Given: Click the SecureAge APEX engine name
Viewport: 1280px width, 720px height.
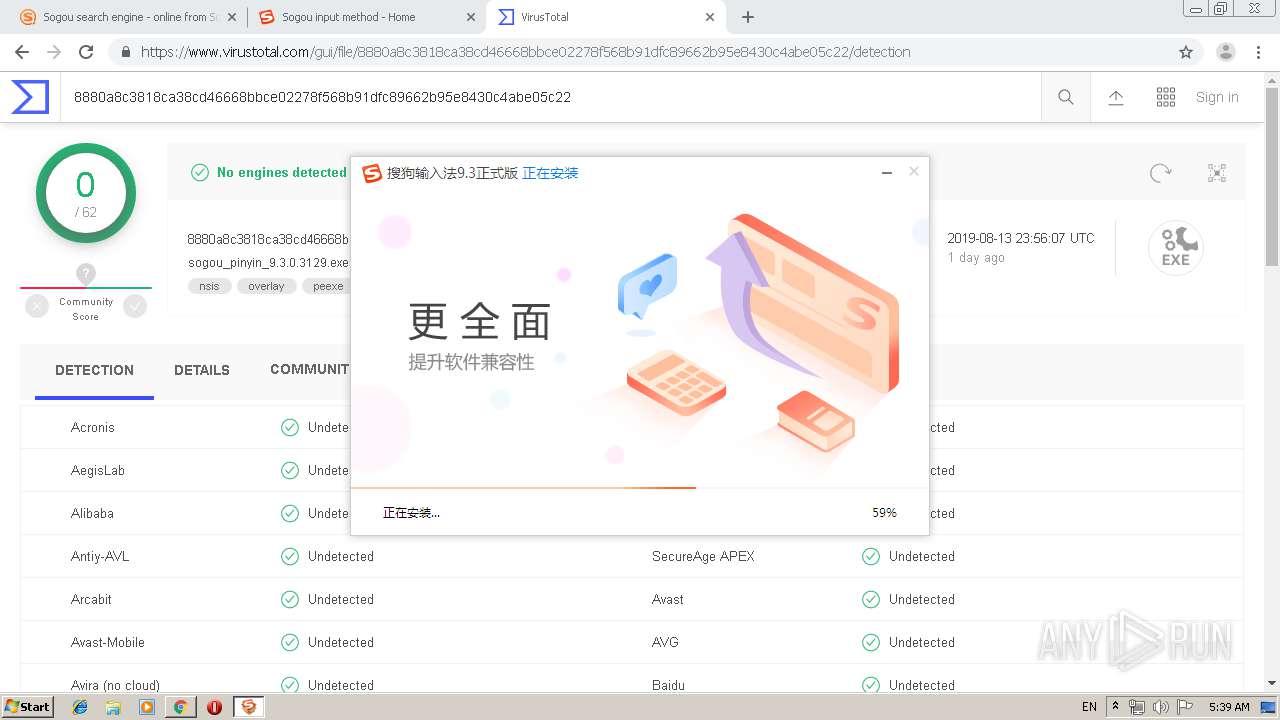Looking at the screenshot, I should [703, 556].
